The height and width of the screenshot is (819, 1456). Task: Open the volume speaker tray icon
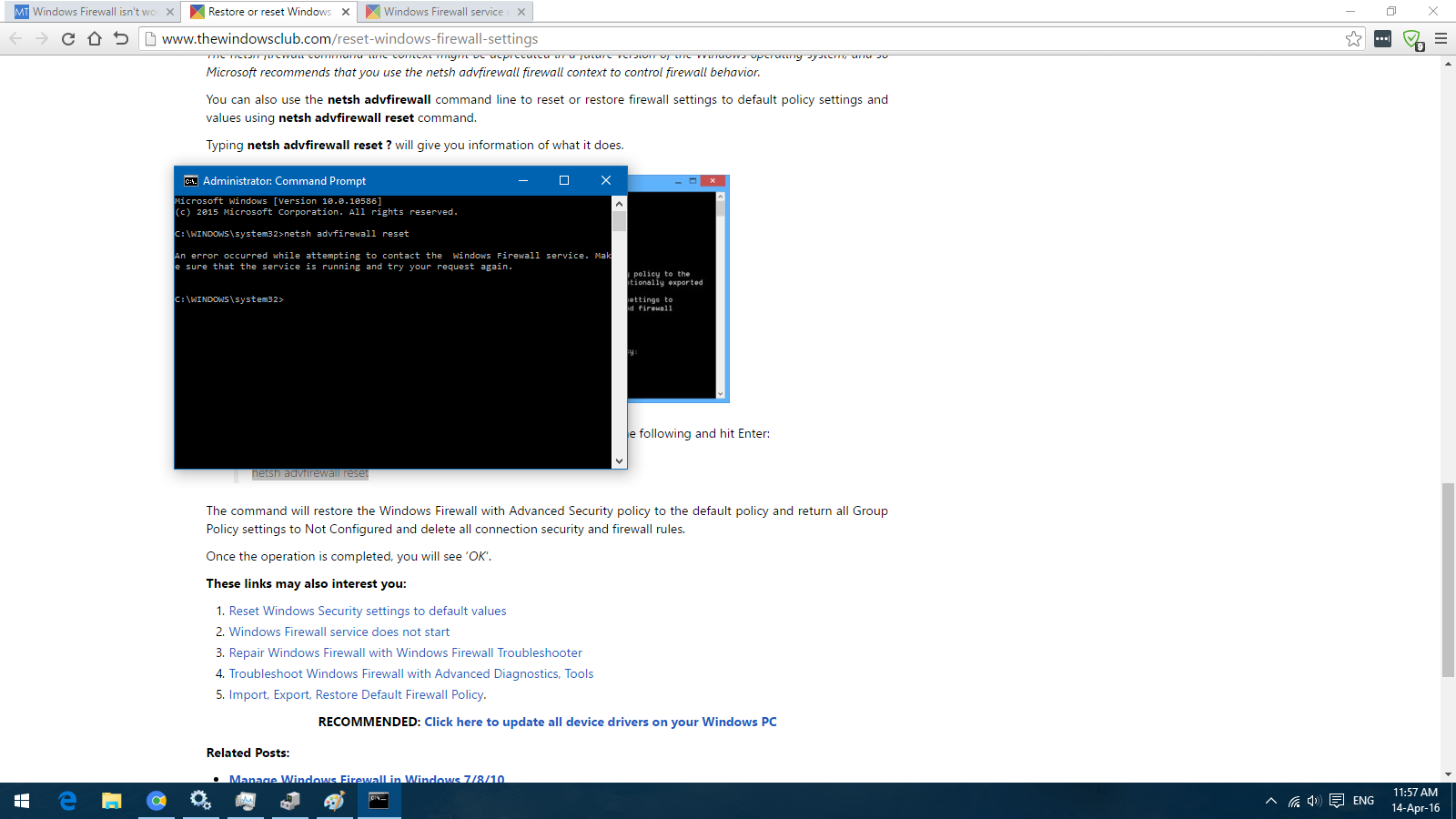click(1314, 801)
